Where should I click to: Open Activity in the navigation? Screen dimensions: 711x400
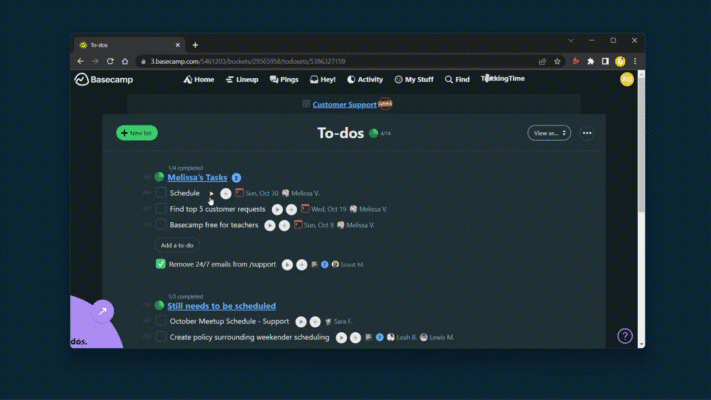click(x=365, y=79)
